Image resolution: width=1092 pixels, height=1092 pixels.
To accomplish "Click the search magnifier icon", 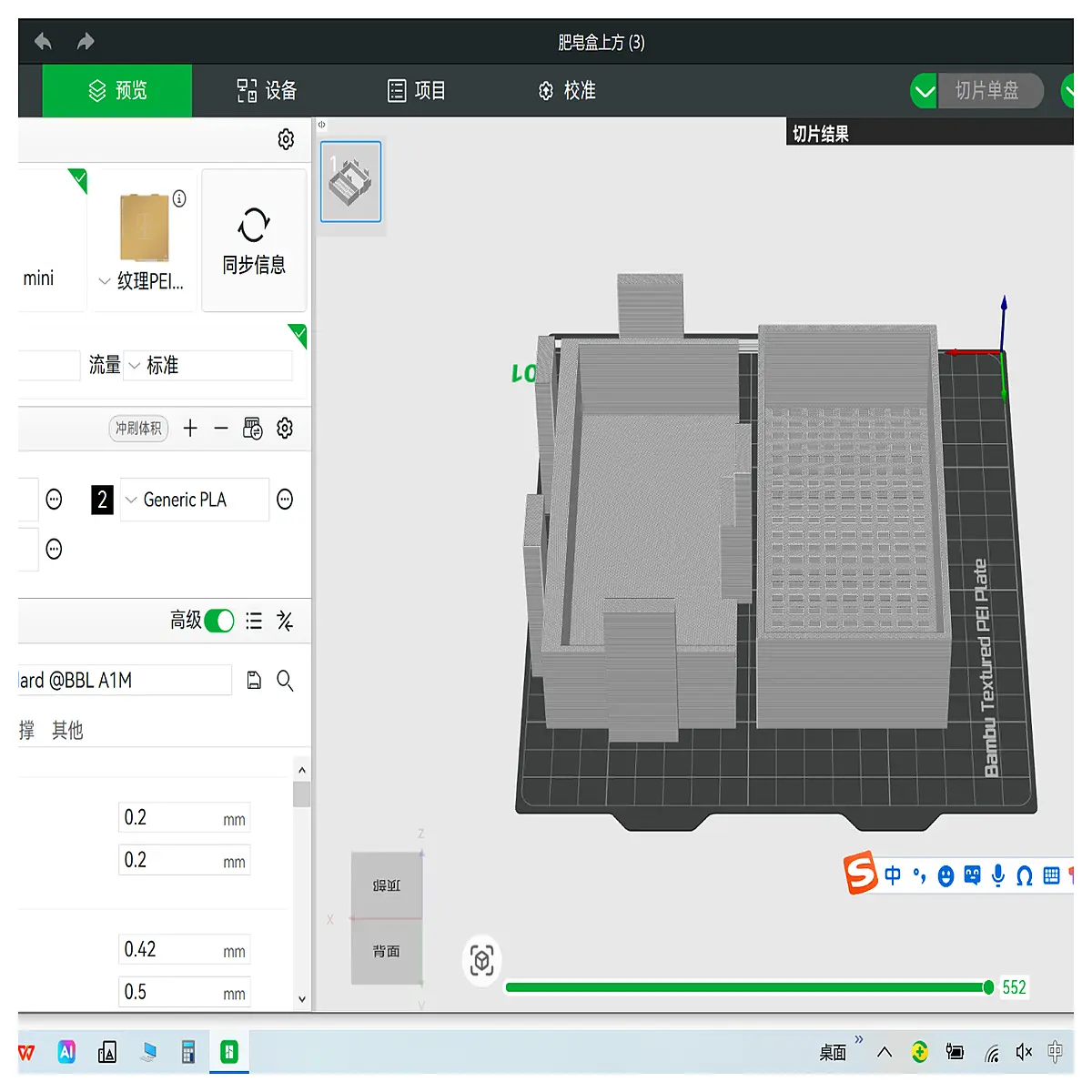I will [285, 681].
